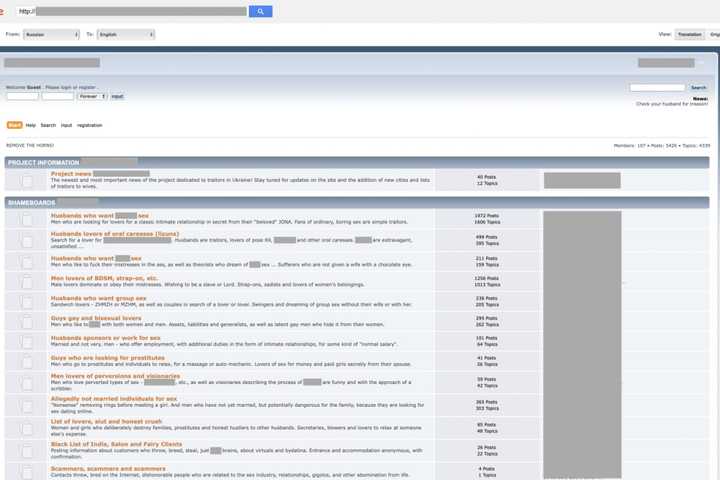This screenshot has height=480, width=720.
Task: Open Men lovers of perversions and visionaries board
Action: point(115,376)
